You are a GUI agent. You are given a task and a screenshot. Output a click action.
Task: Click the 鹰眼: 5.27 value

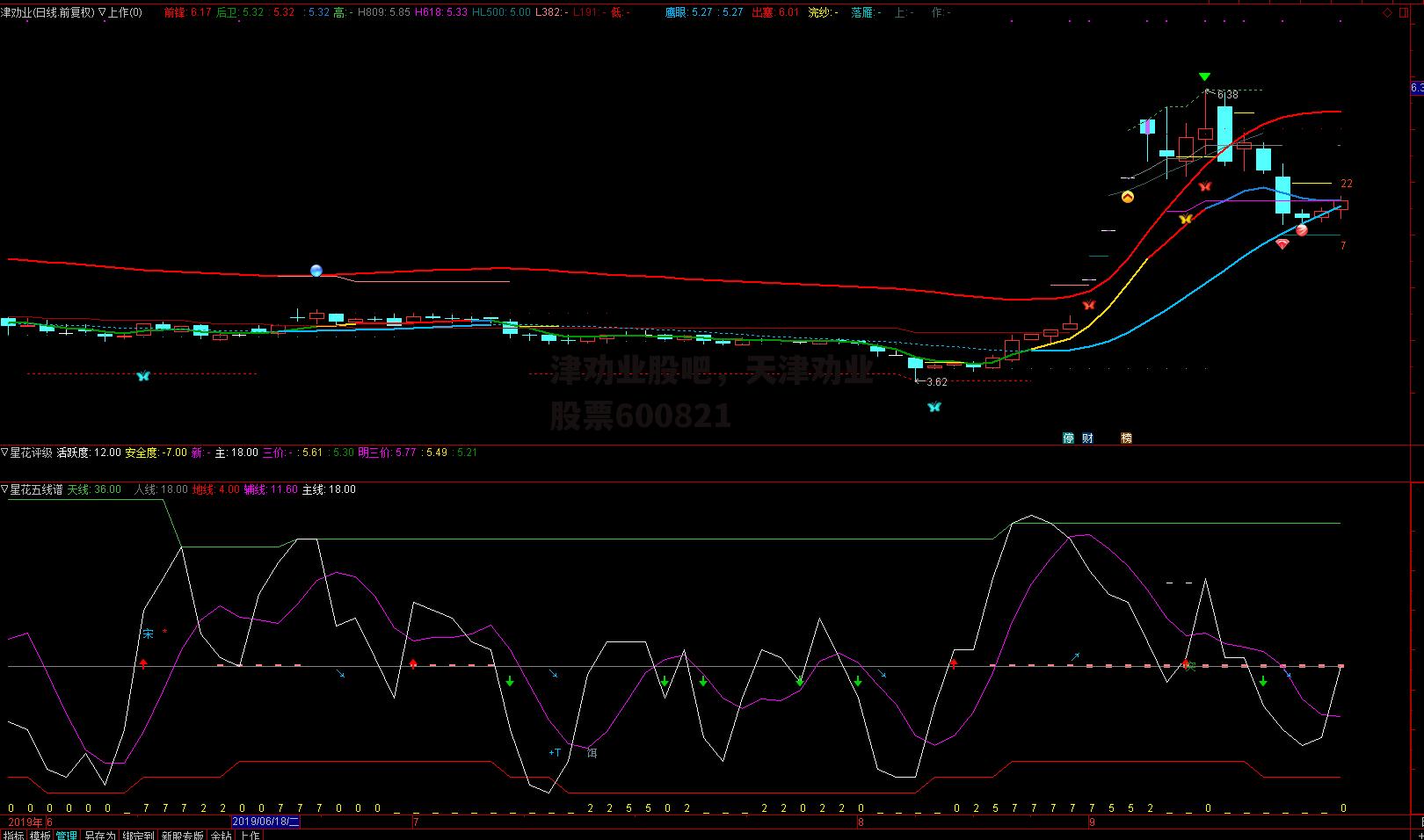[x=689, y=12]
